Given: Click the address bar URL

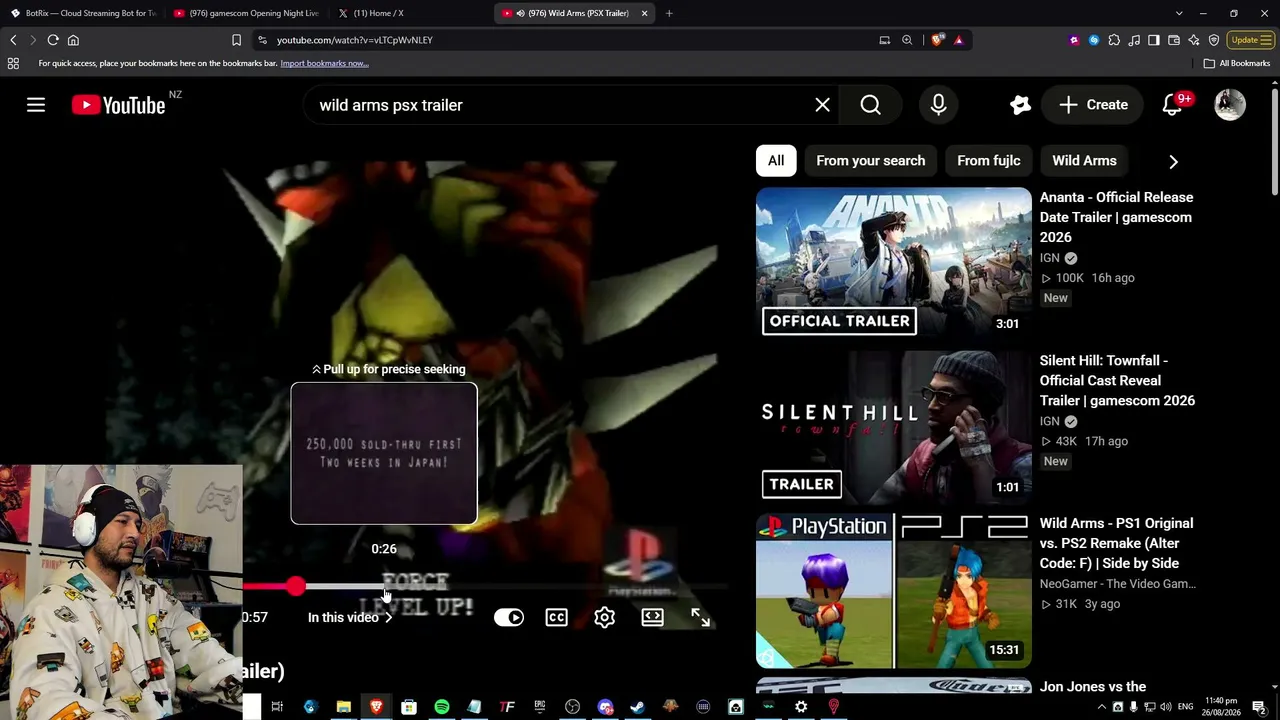Looking at the screenshot, I should coord(355,40).
